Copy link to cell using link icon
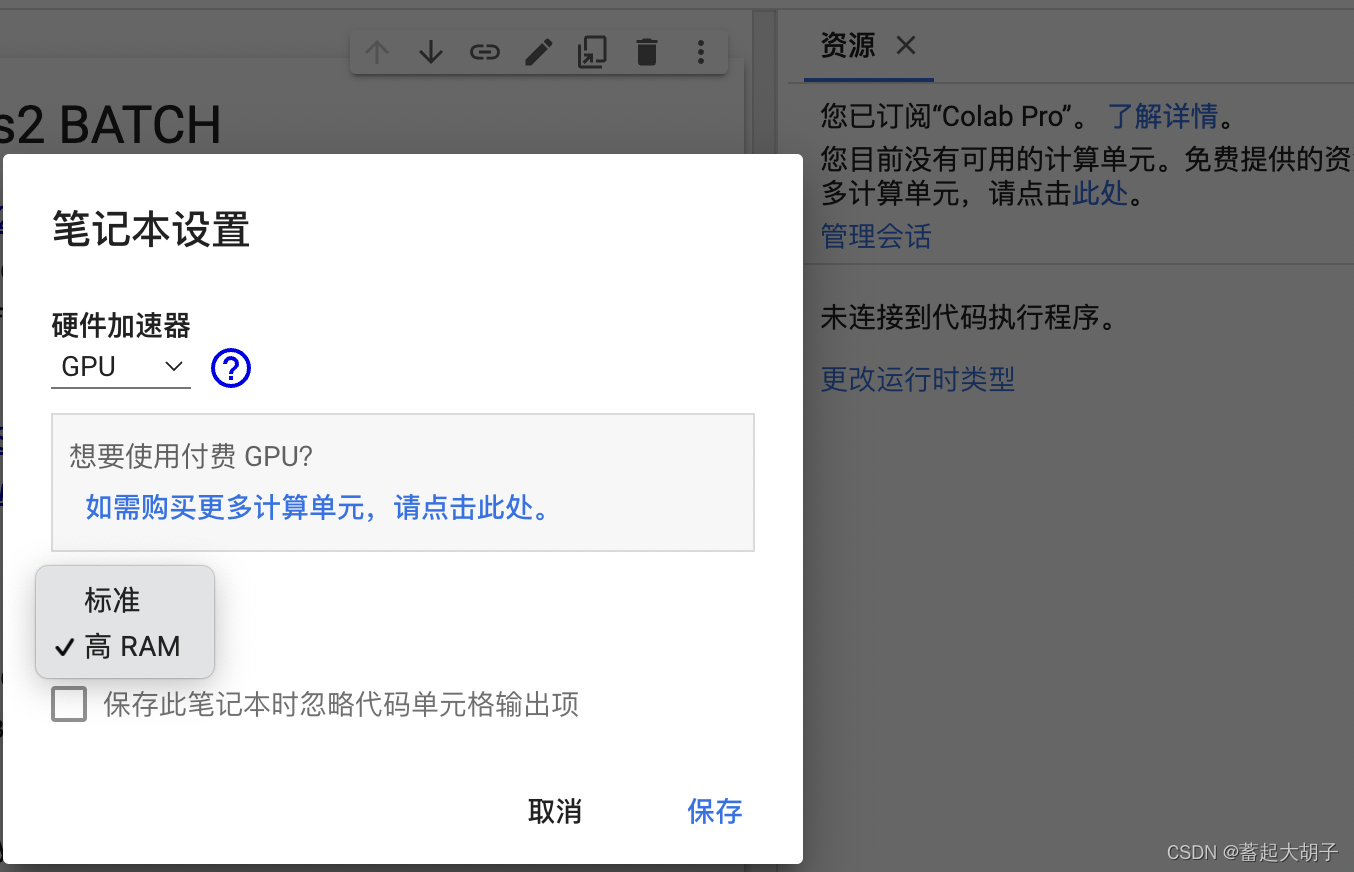 [484, 51]
